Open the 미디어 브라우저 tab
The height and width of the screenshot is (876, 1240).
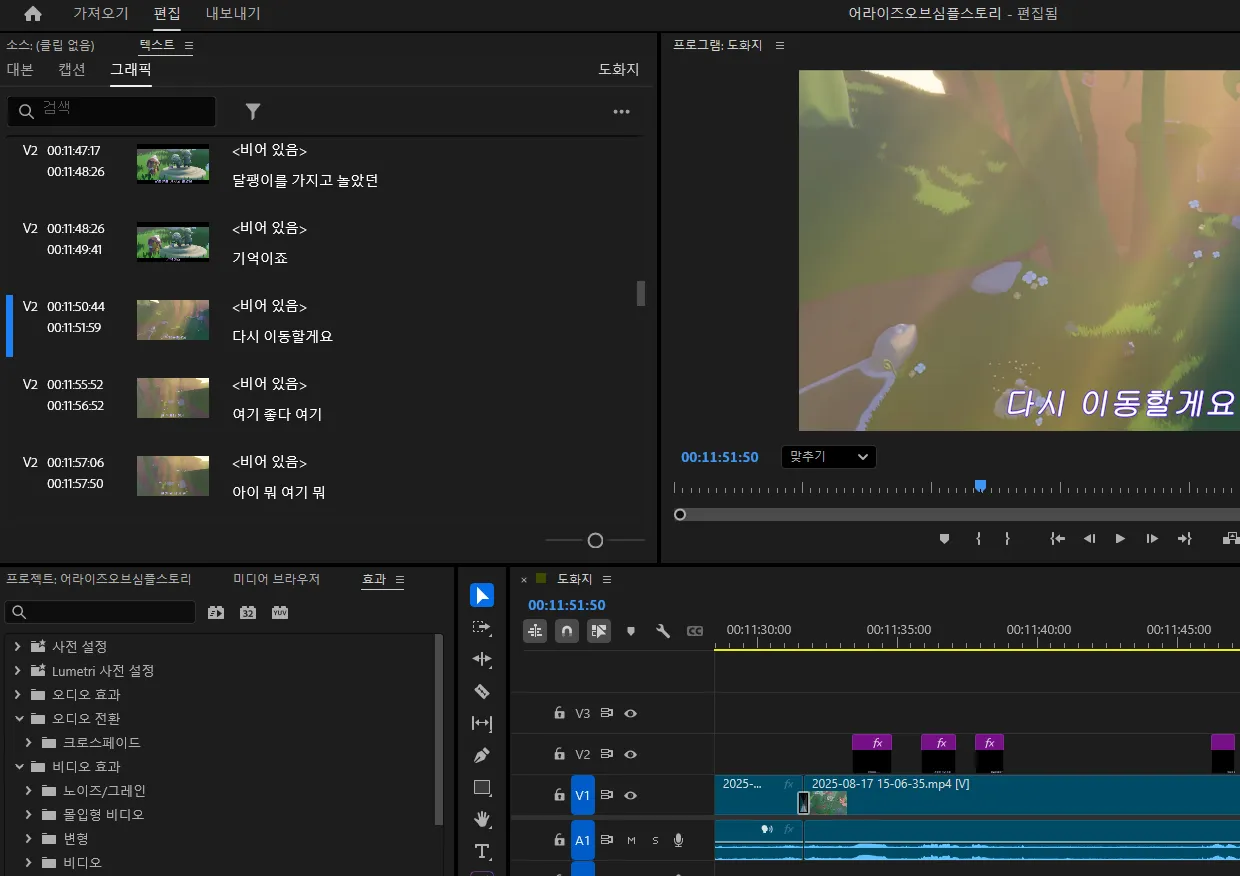coord(276,579)
